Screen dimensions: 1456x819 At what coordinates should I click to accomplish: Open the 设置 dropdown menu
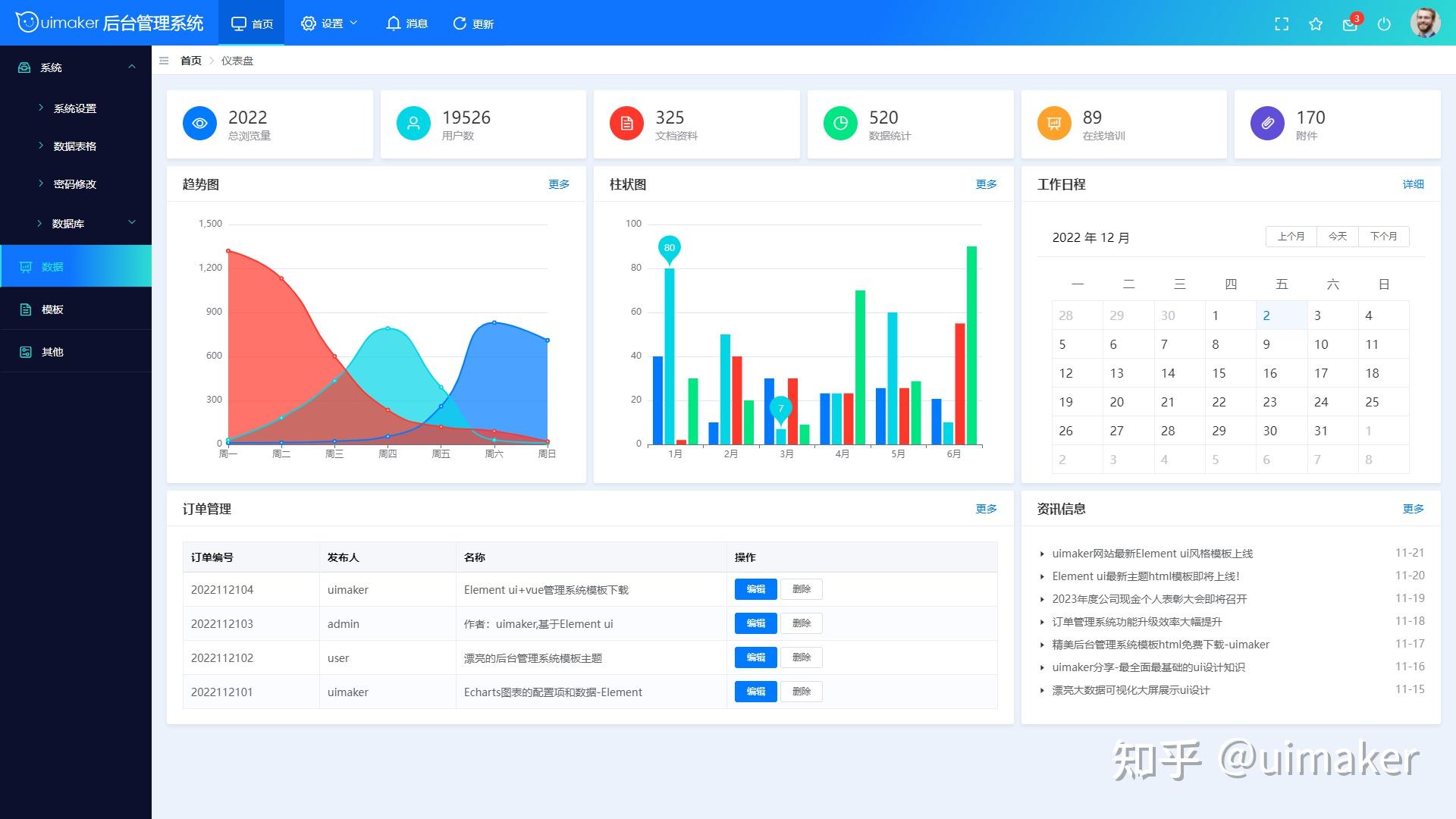pyautogui.click(x=329, y=24)
